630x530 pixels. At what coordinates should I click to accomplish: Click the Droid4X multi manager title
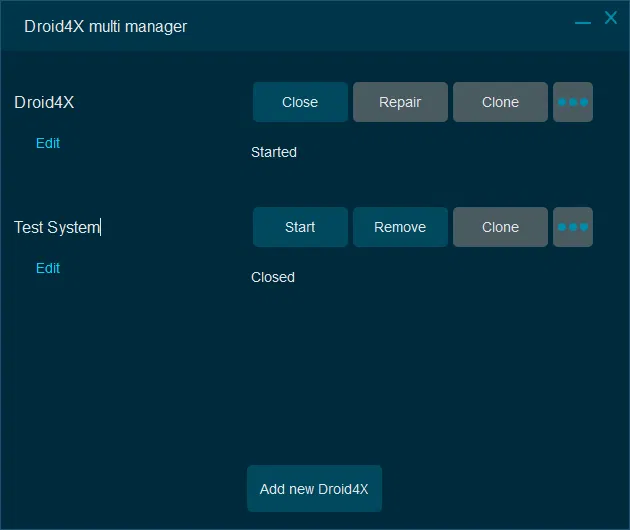[106, 27]
